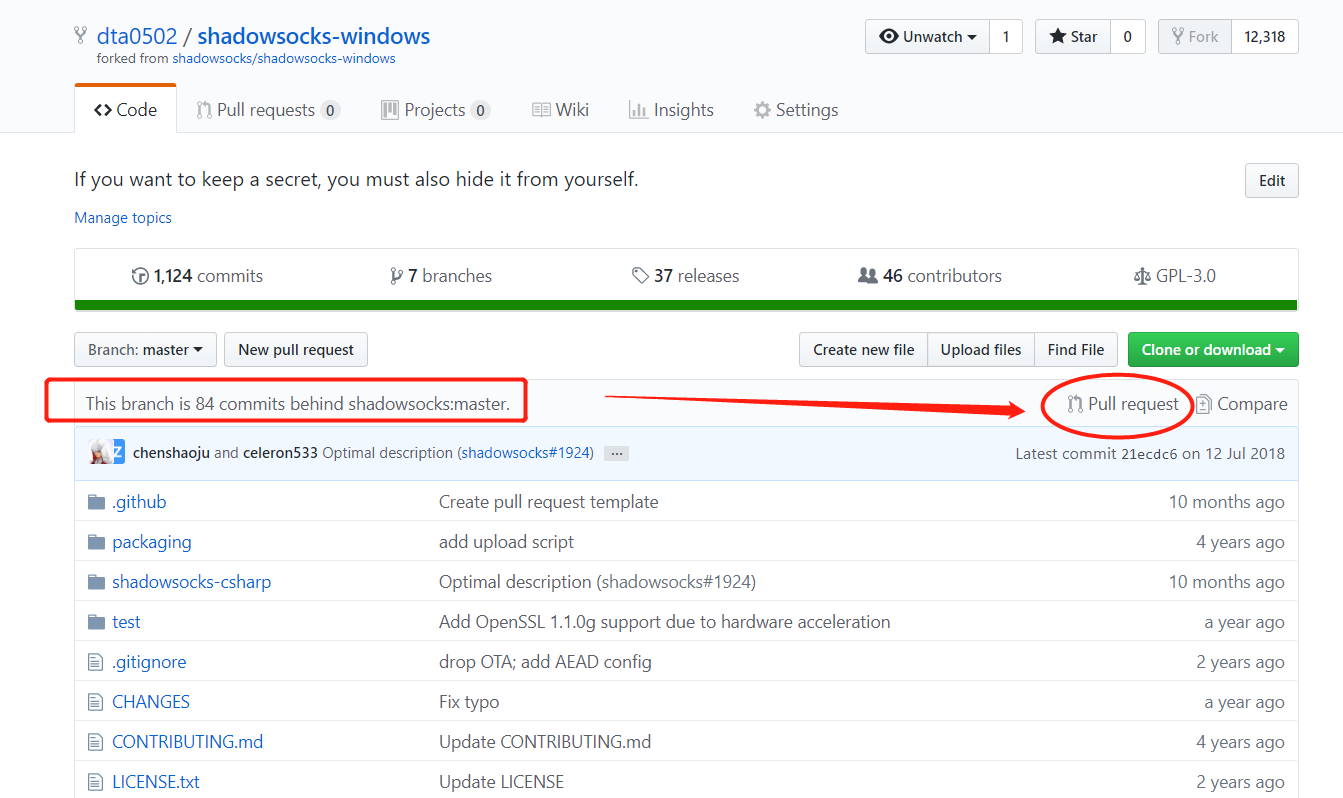Click the star icon to star the repo
The image size is (1343, 798).
pyautogui.click(x=1060, y=36)
